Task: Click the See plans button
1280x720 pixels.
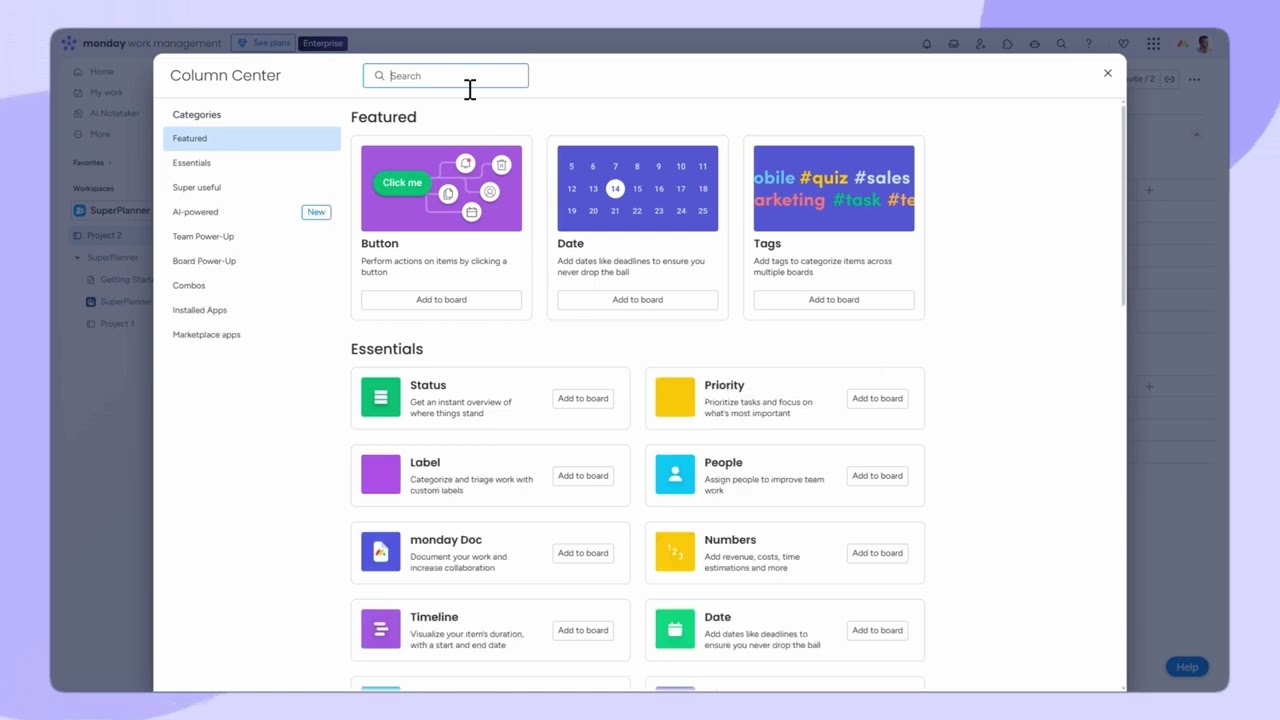Action: click(x=263, y=43)
